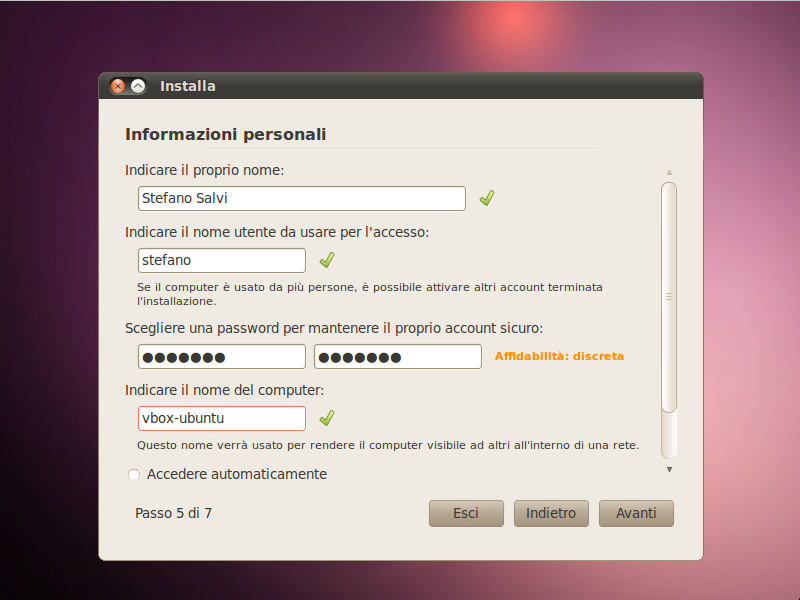Click the vertical scrollbar handle
This screenshot has width=800, height=600.
pyautogui.click(x=669, y=297)
